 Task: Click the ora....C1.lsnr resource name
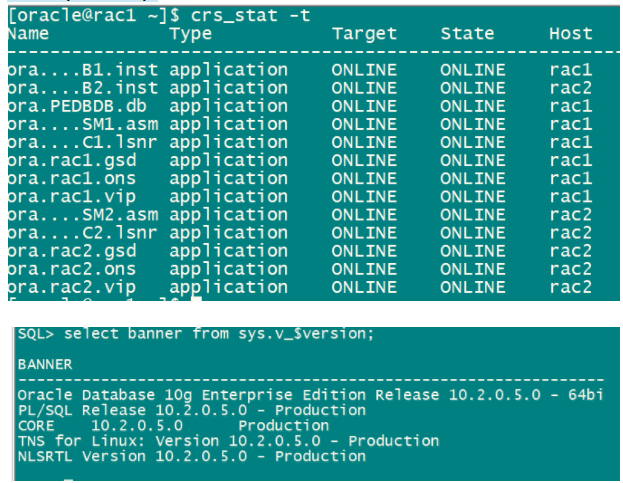click(x=83, y=142)
